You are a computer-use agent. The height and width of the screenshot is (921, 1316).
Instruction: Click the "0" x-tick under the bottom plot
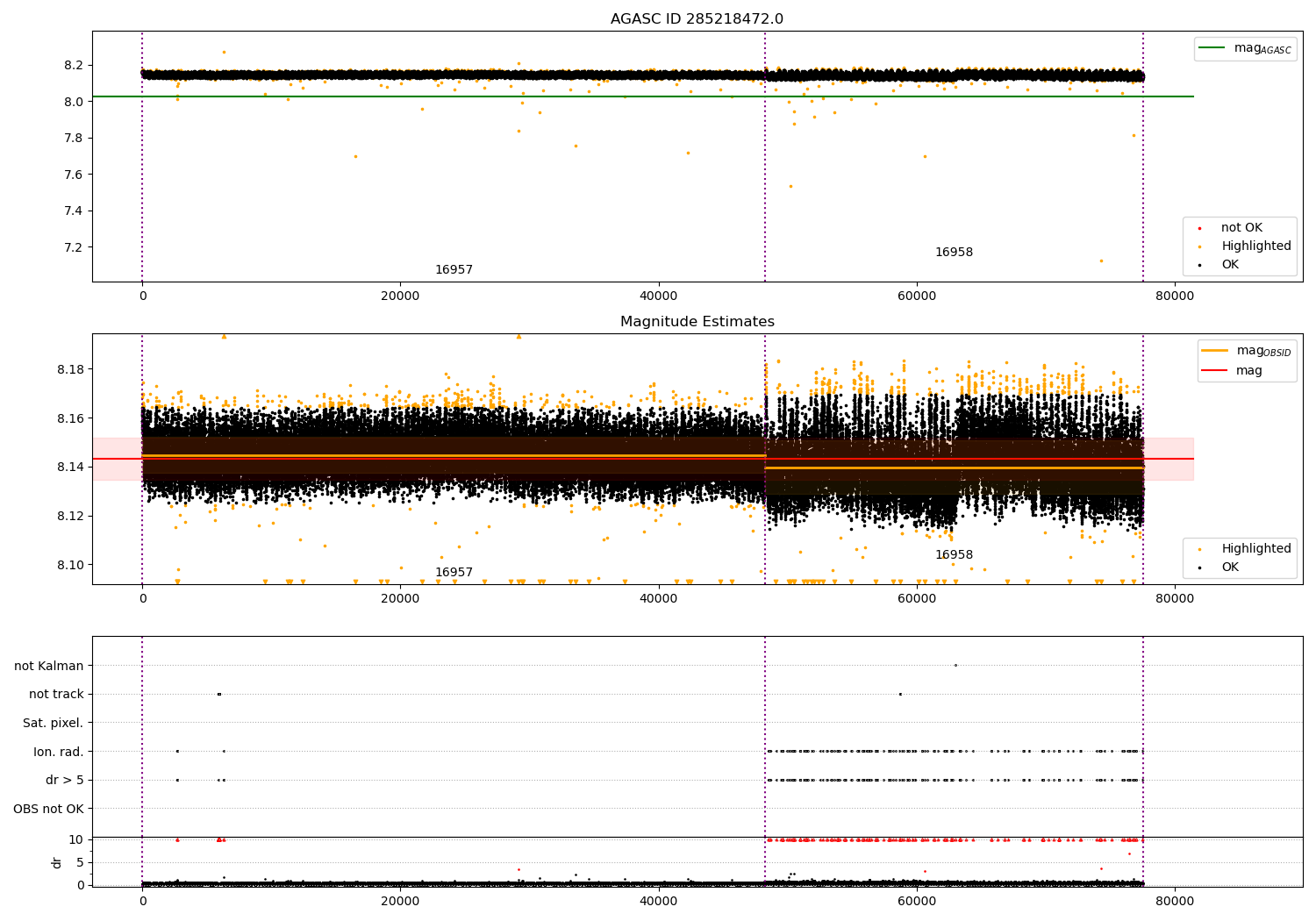[142, 902]
